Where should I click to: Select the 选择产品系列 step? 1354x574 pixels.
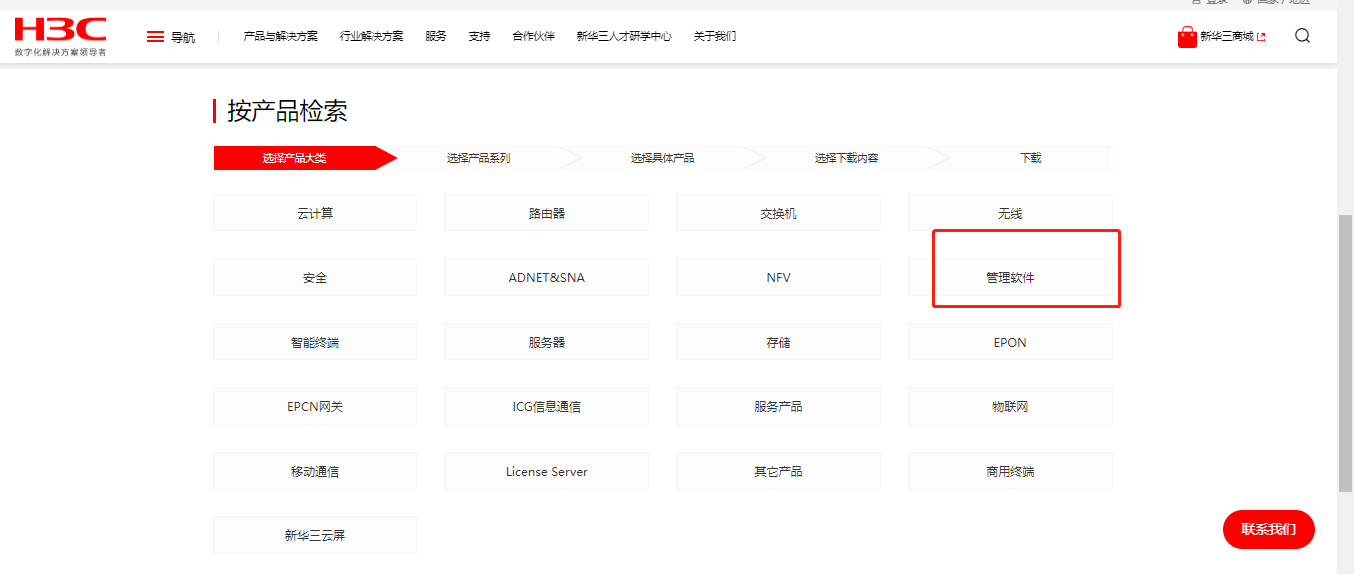pos(479,158)
